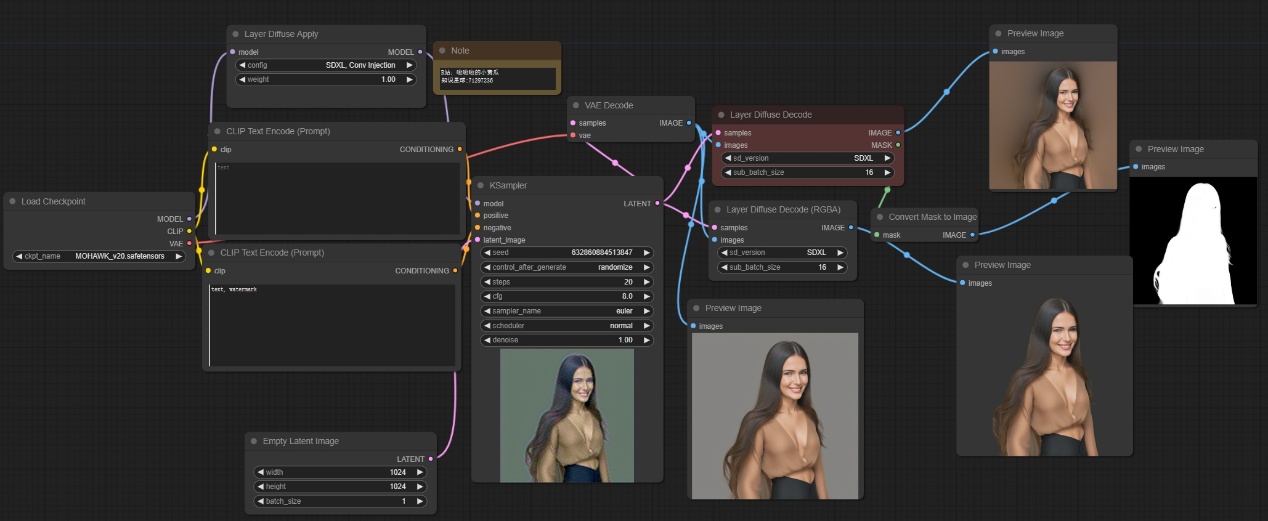Open the ckpt_name checkpoint selector

click(x=100, y=256)
